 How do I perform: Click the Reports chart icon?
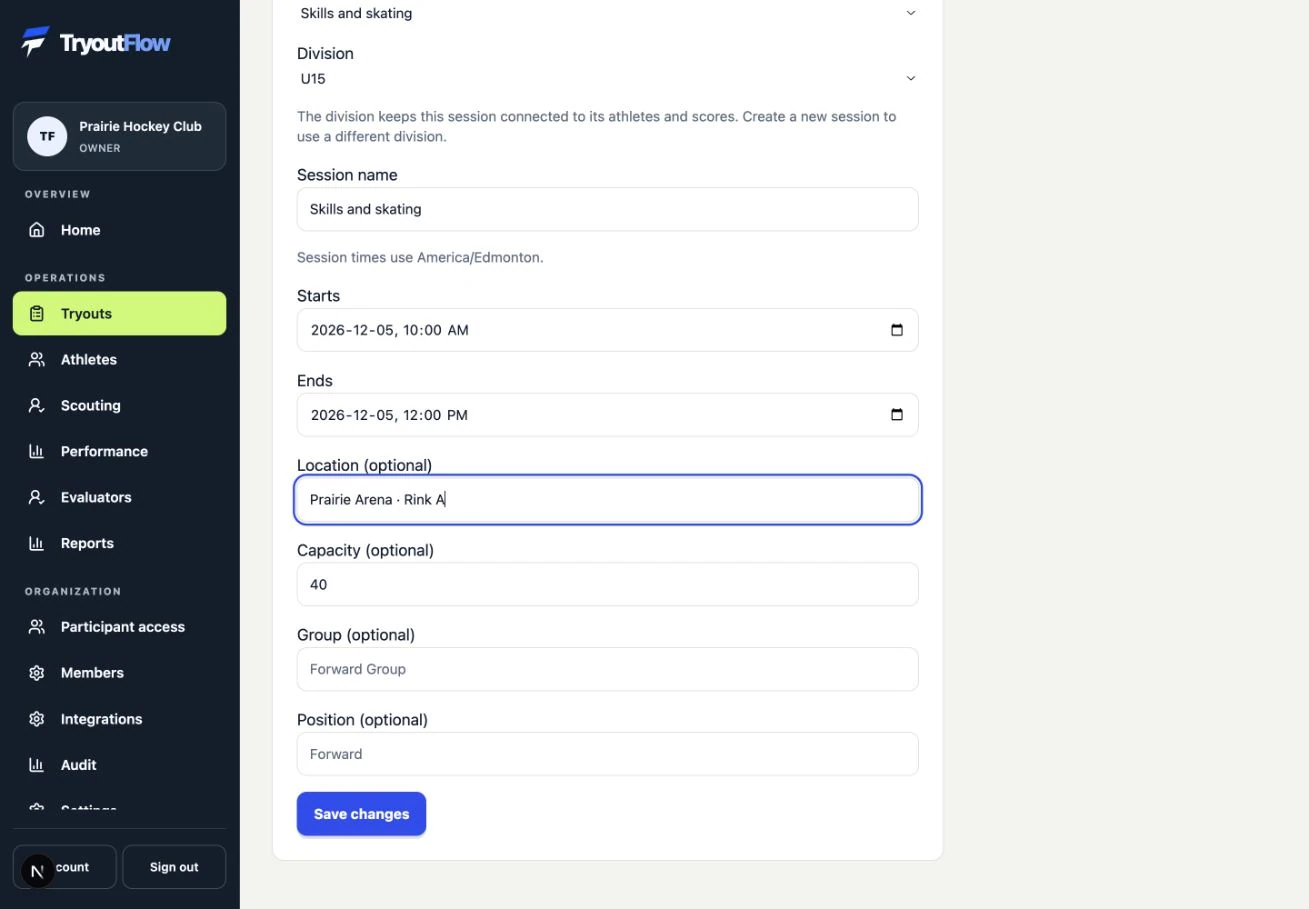(37, 544)
